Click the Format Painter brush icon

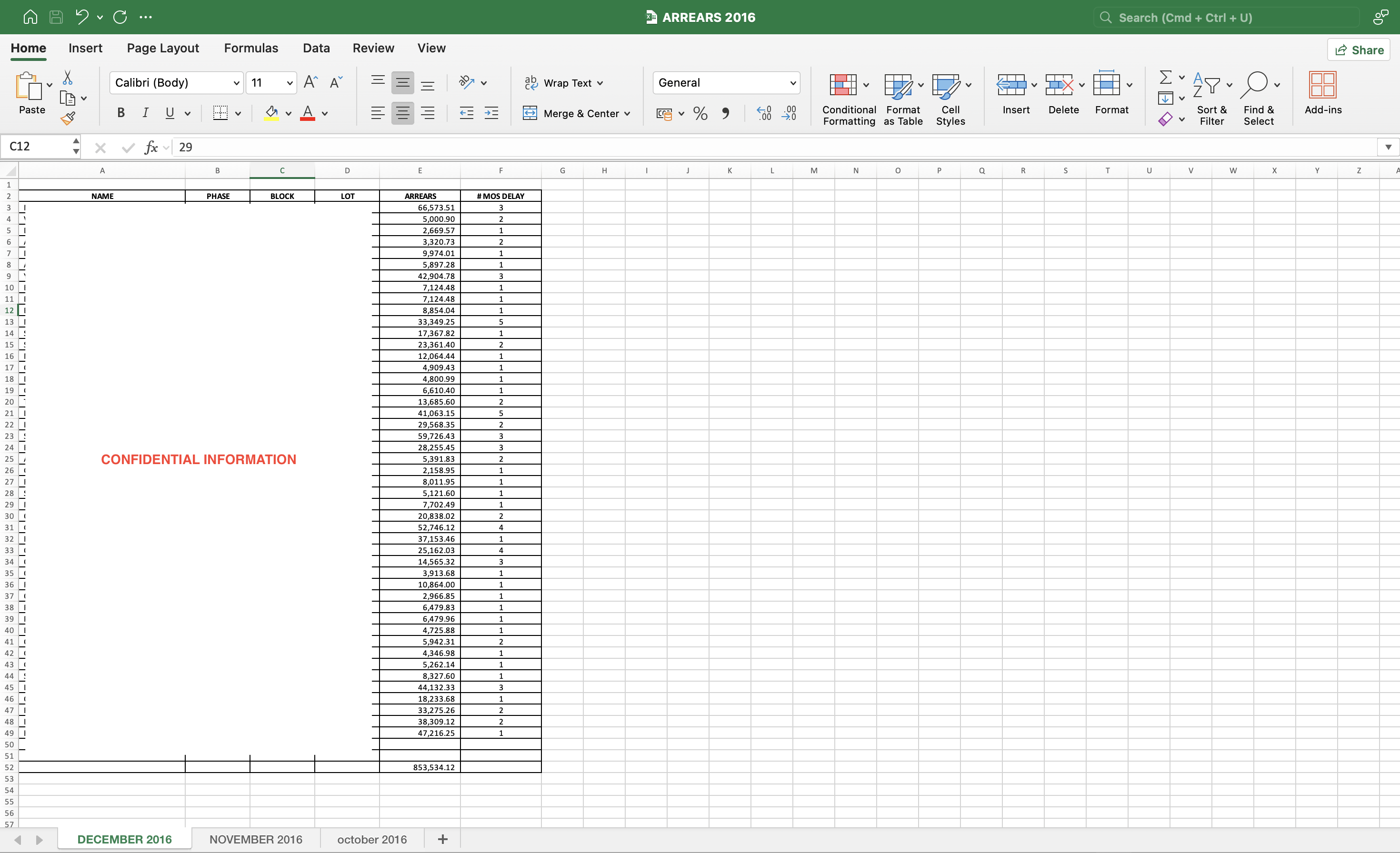[68, 118]
